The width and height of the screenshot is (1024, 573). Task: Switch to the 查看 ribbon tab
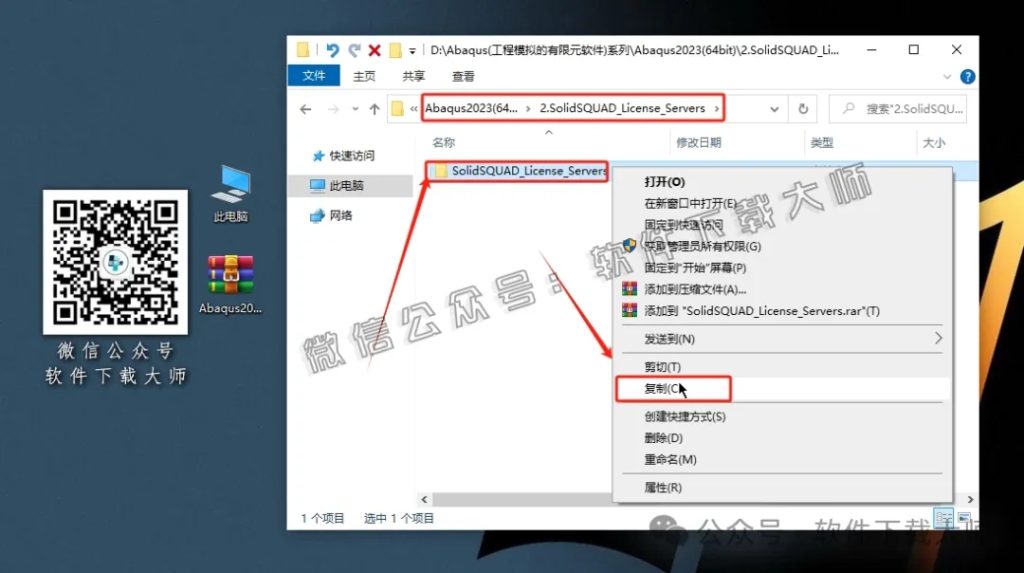(x=463, y=76)
